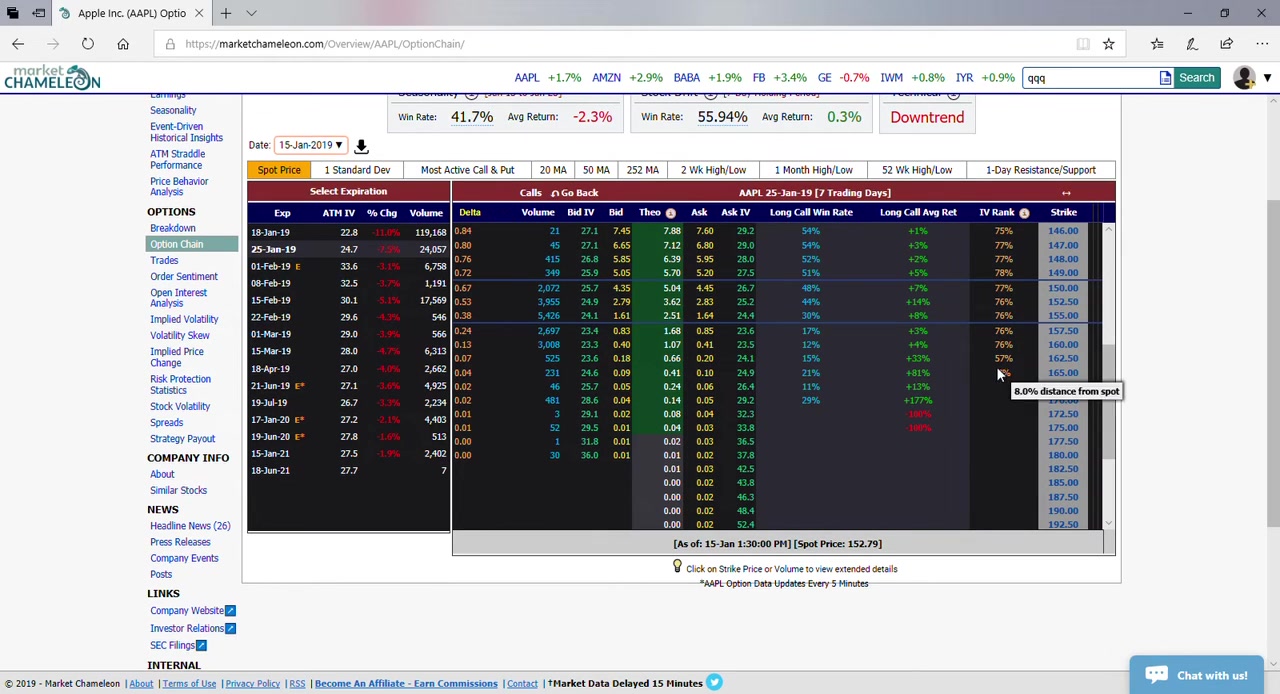
Task: Click the info icon next to Theo column
Action: (x=670, y=213)
